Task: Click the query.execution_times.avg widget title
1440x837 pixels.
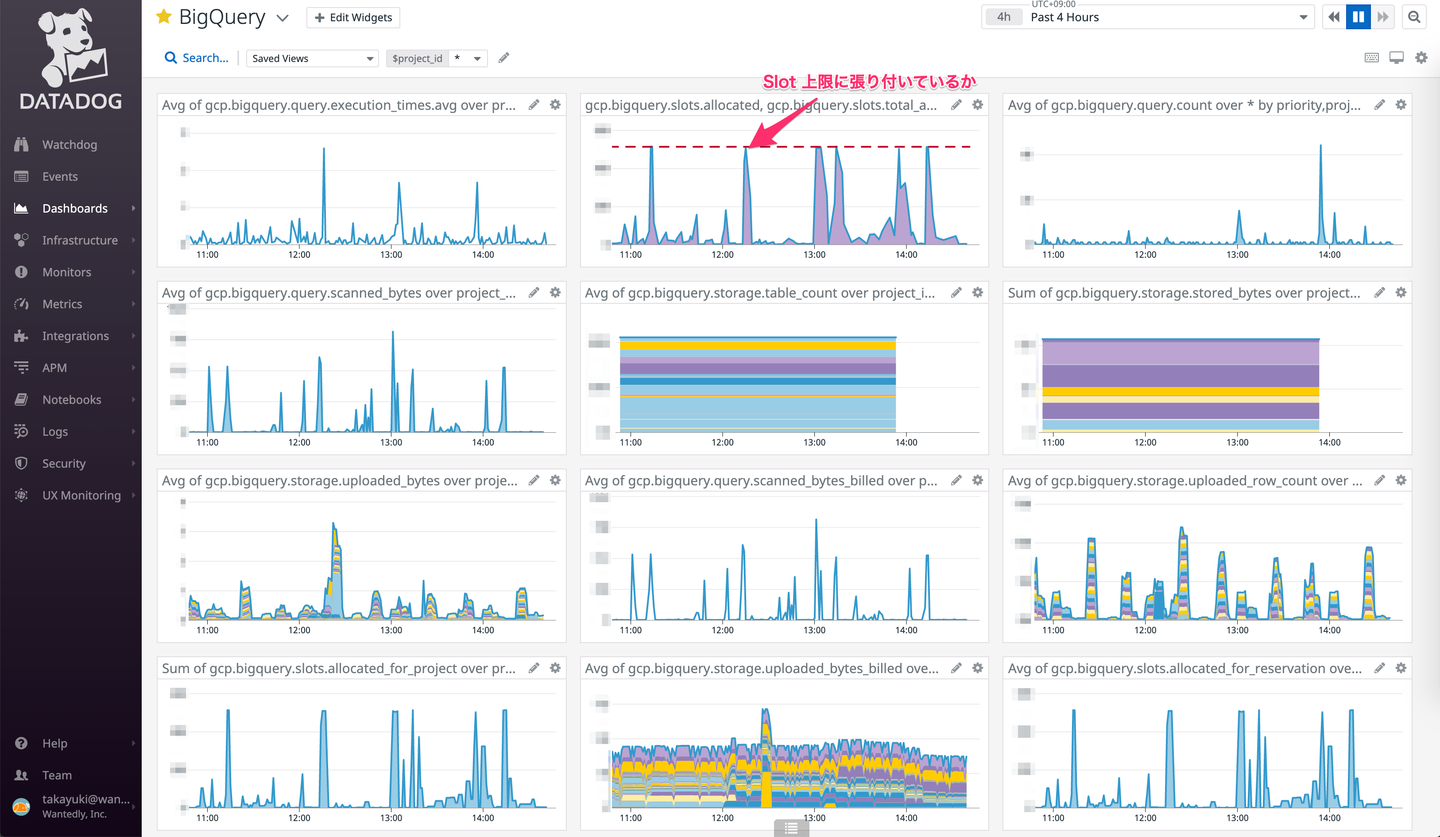Action: coord(339,105)
